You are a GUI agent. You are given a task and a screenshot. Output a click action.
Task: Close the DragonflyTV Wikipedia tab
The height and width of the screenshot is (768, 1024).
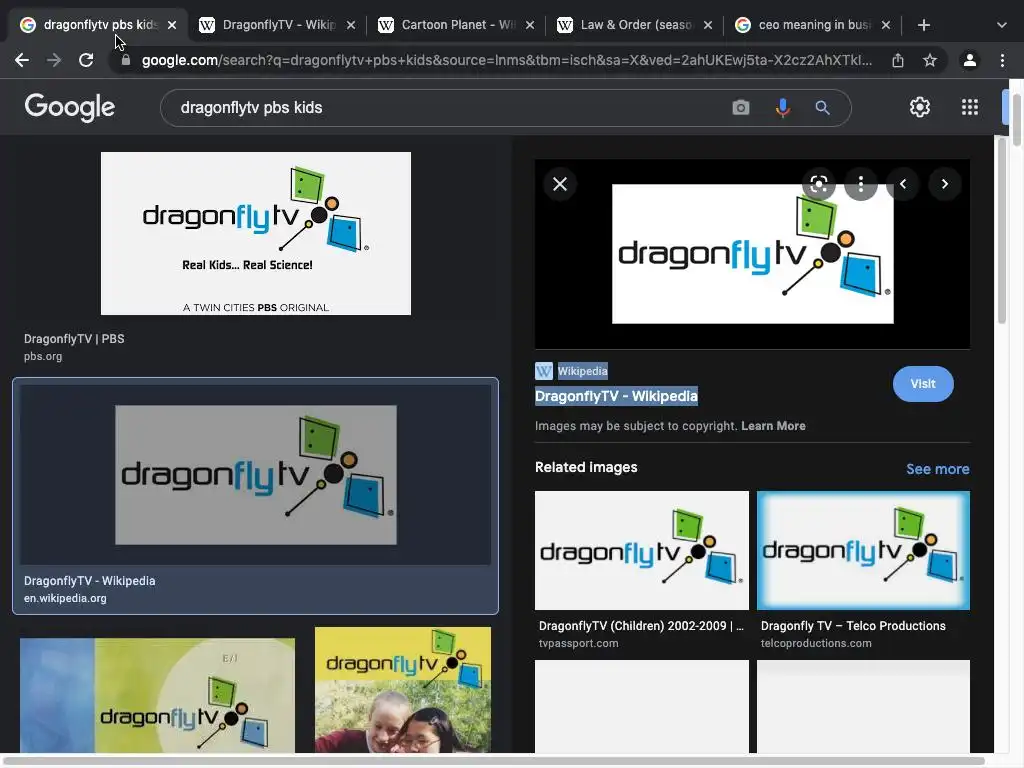click(351, 25)
